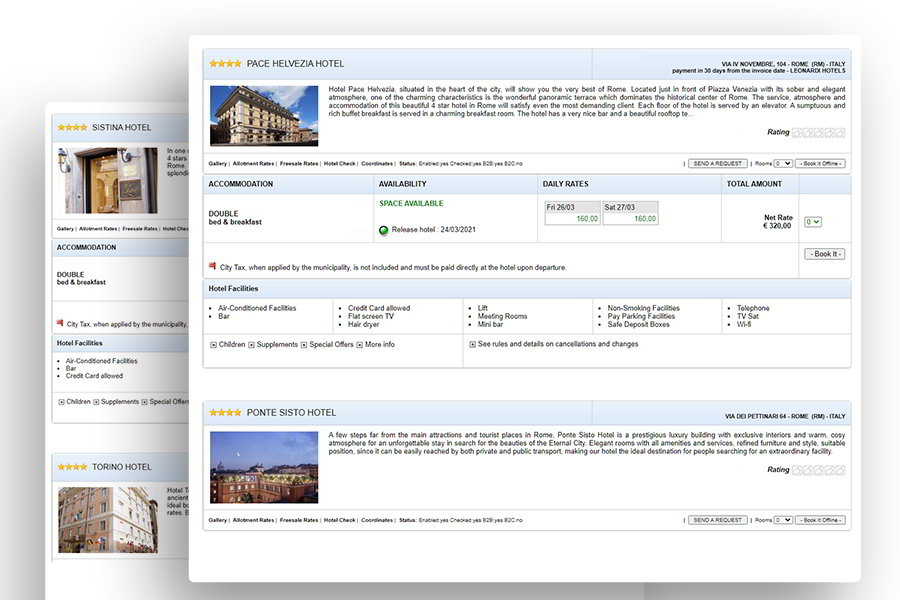The image size is (900, 600).
Task: Click the Book It button
Action: click(x=825, y=254)
